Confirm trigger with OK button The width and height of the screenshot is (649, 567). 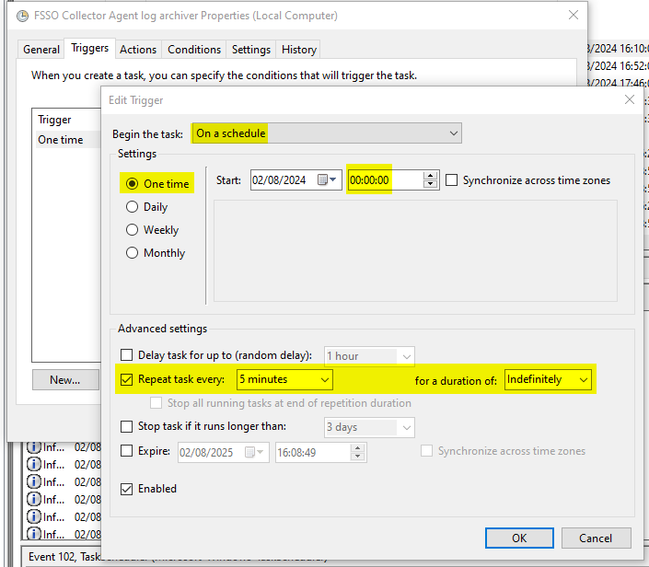coord(519,538)
